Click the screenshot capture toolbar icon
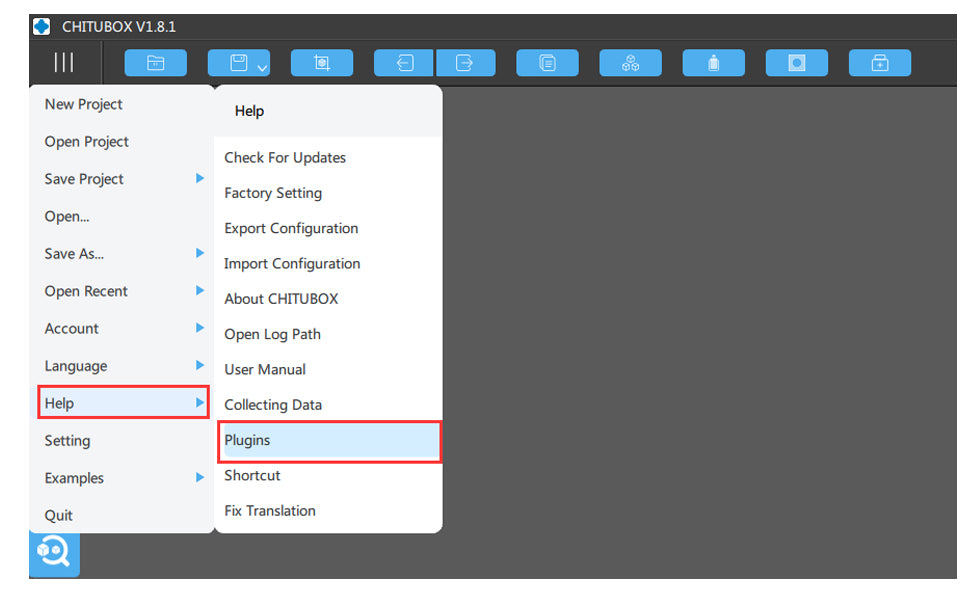Image resolution: width=970 pixels, height=600 pixels. (322, 62)
